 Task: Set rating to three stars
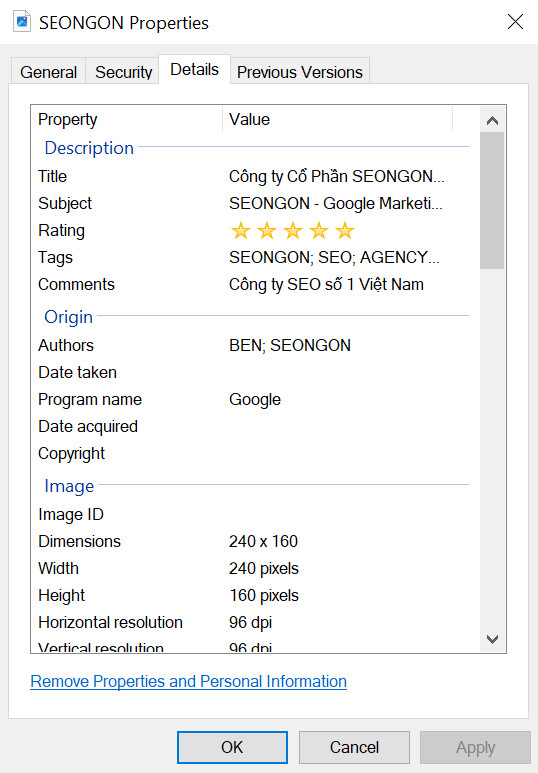pyautogui.click(x=293, y=230)
